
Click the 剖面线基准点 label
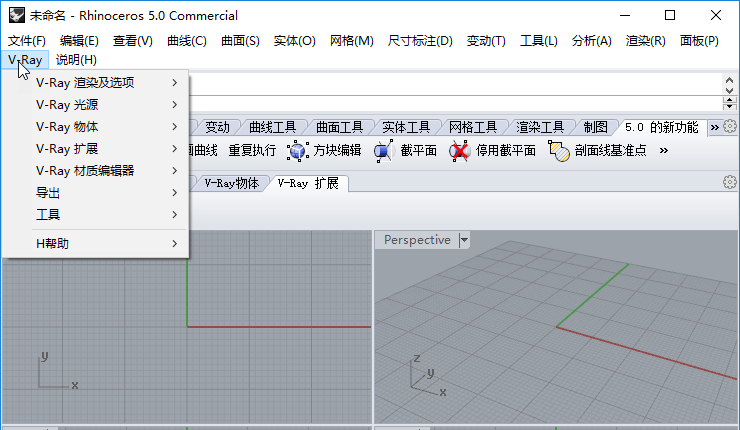pyautogui.click(x=610, y=151)
